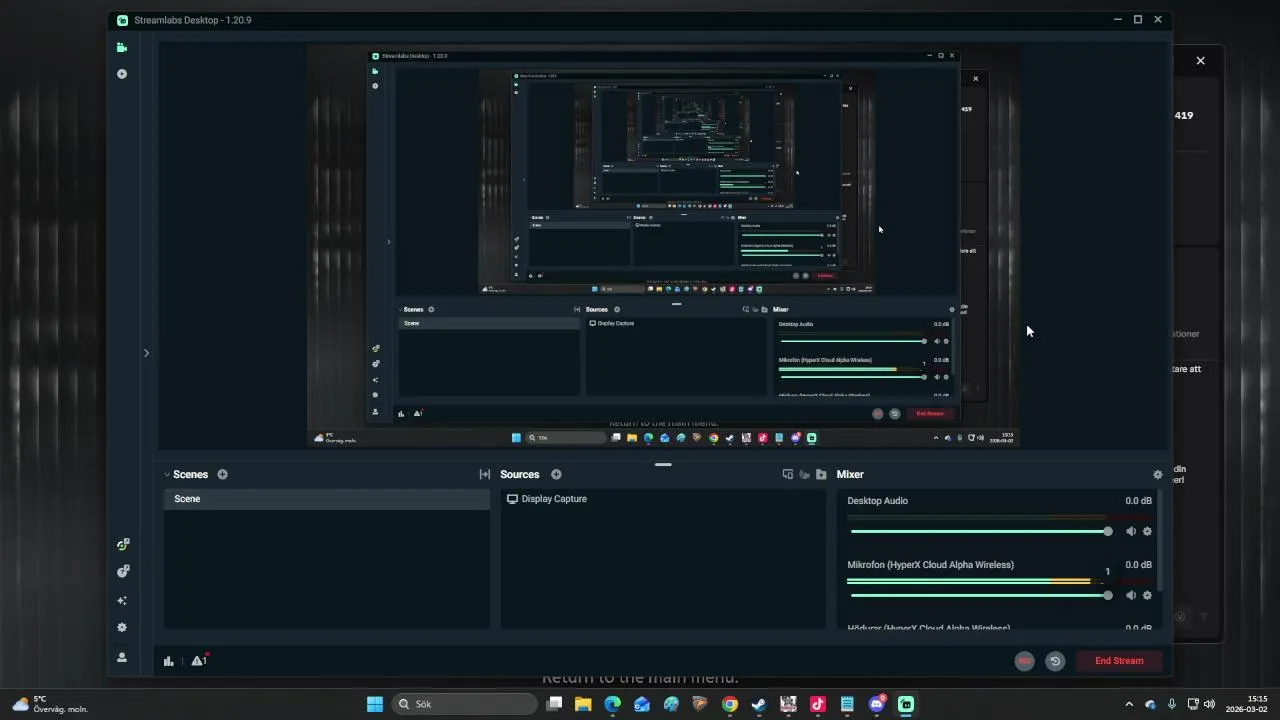Image resolution: width=1280 pixels, height=720 pixels.
Task: Click the REC record button
Action: pos(1024,661)
